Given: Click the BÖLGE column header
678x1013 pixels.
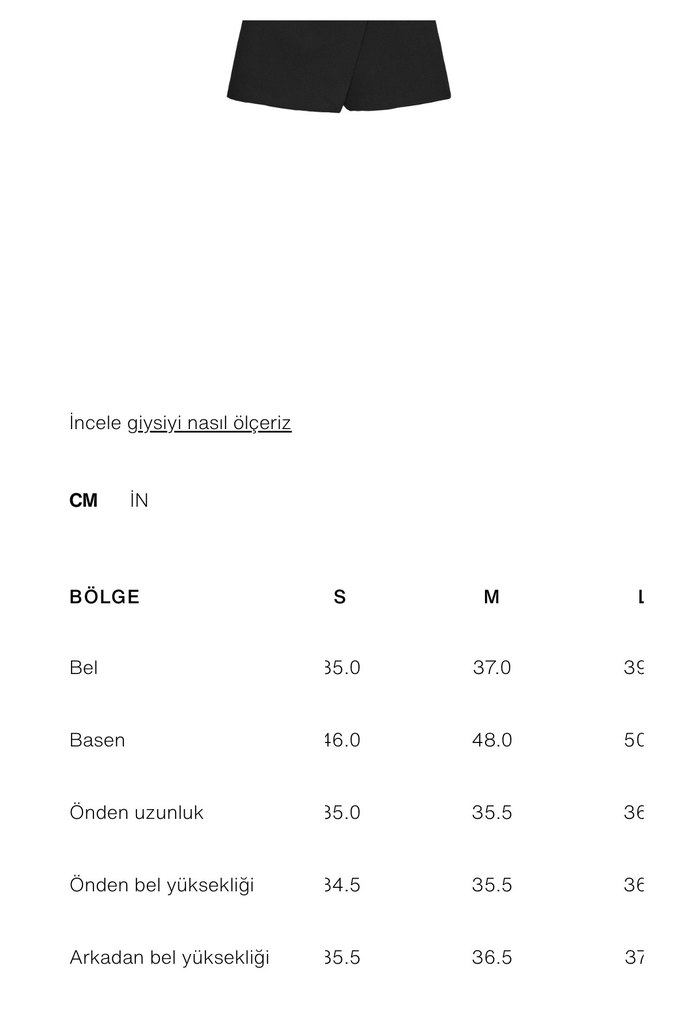Looking at the screenshot, I should click(105, 598).
